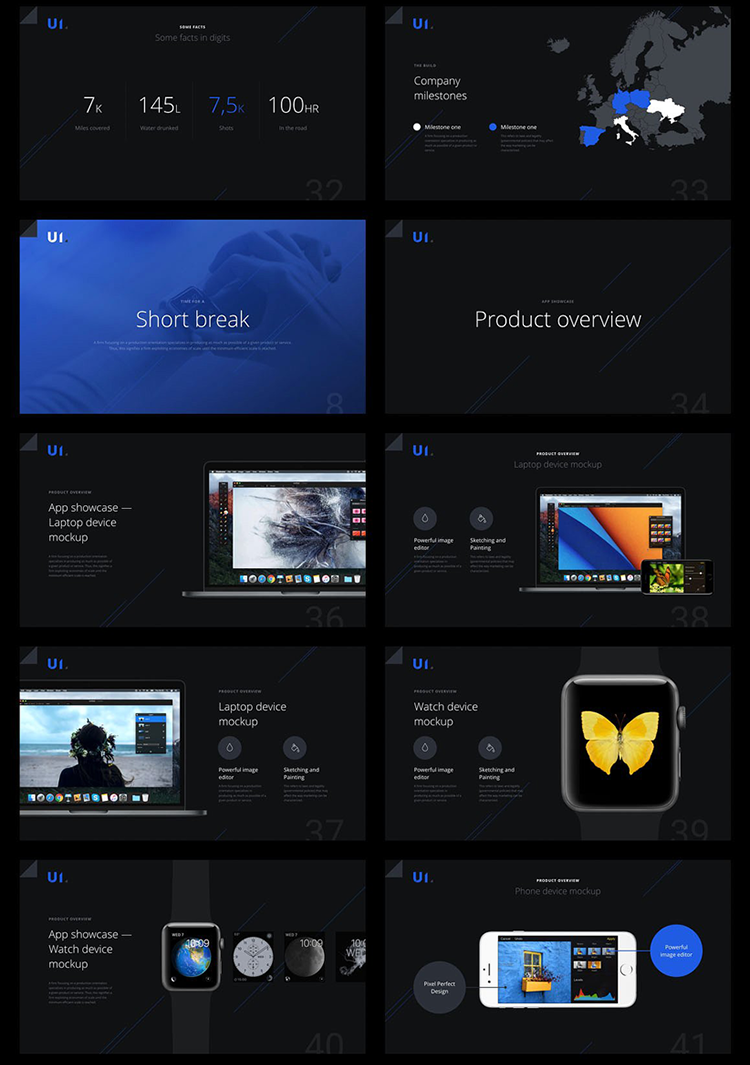Select the Earth globe watch face
750x1065 pixels.
click(192, 958)
